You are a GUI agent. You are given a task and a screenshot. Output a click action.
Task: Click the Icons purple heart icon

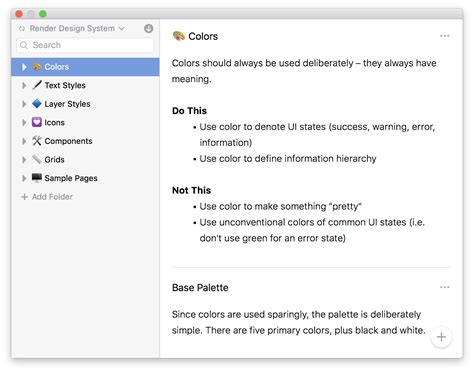[x=37, y=122]
